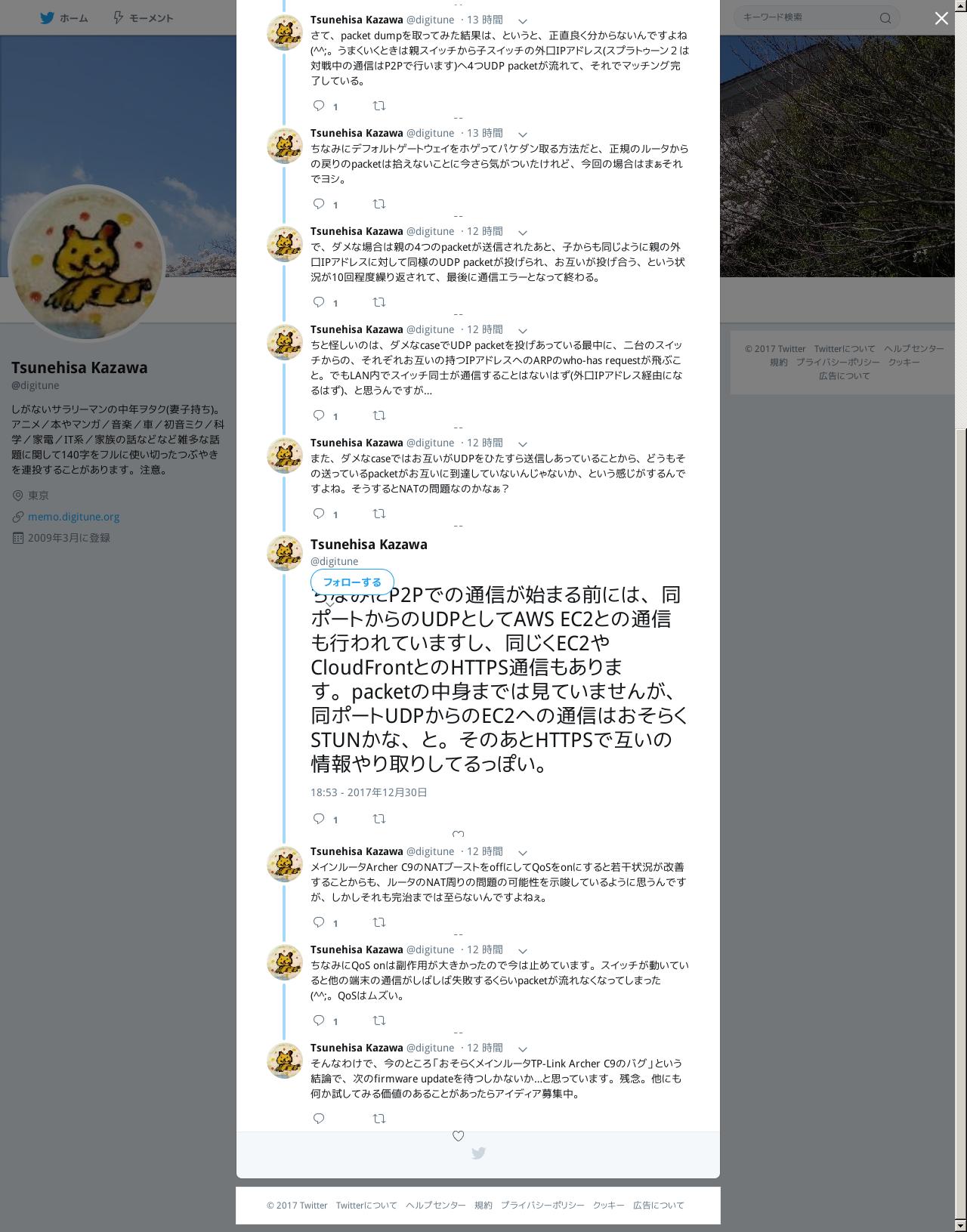
Task: Click the search magnifier icon
Action: [885, 17]
